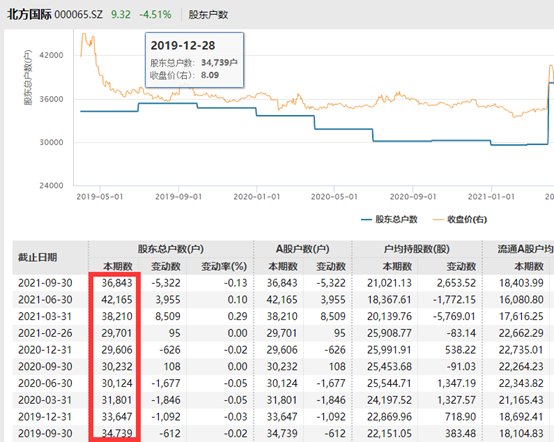The image size is (554, 442).
Task: Click circulating A-share value 18,104.83
Action: pos(521,433)
